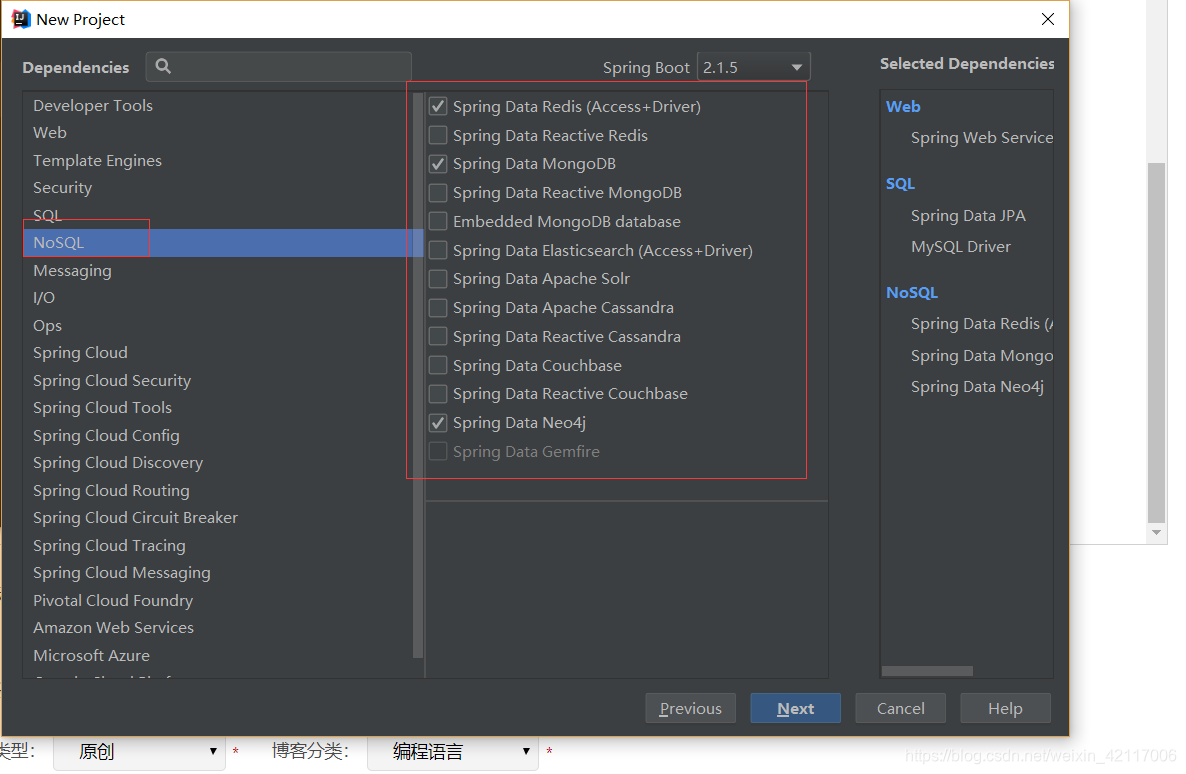The width and height of the screenshot is (1186, 774).
Task: Select the Ops category
Action: pos(48,325)
